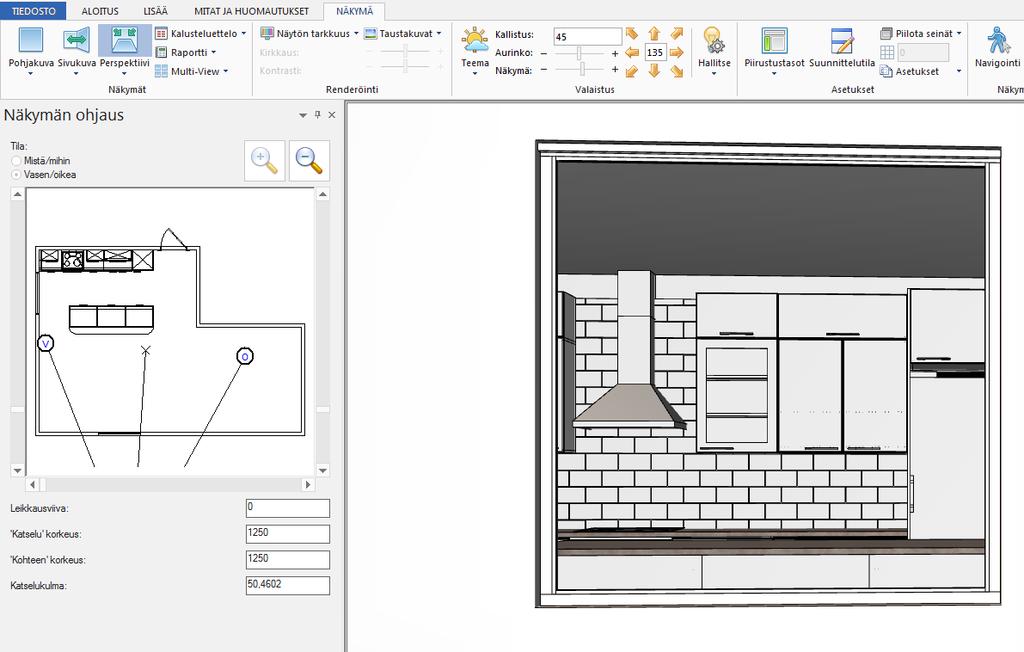The image size is (1024, 652).
Task: Click the Aurinko brightness slider
Action: point(579,53)
